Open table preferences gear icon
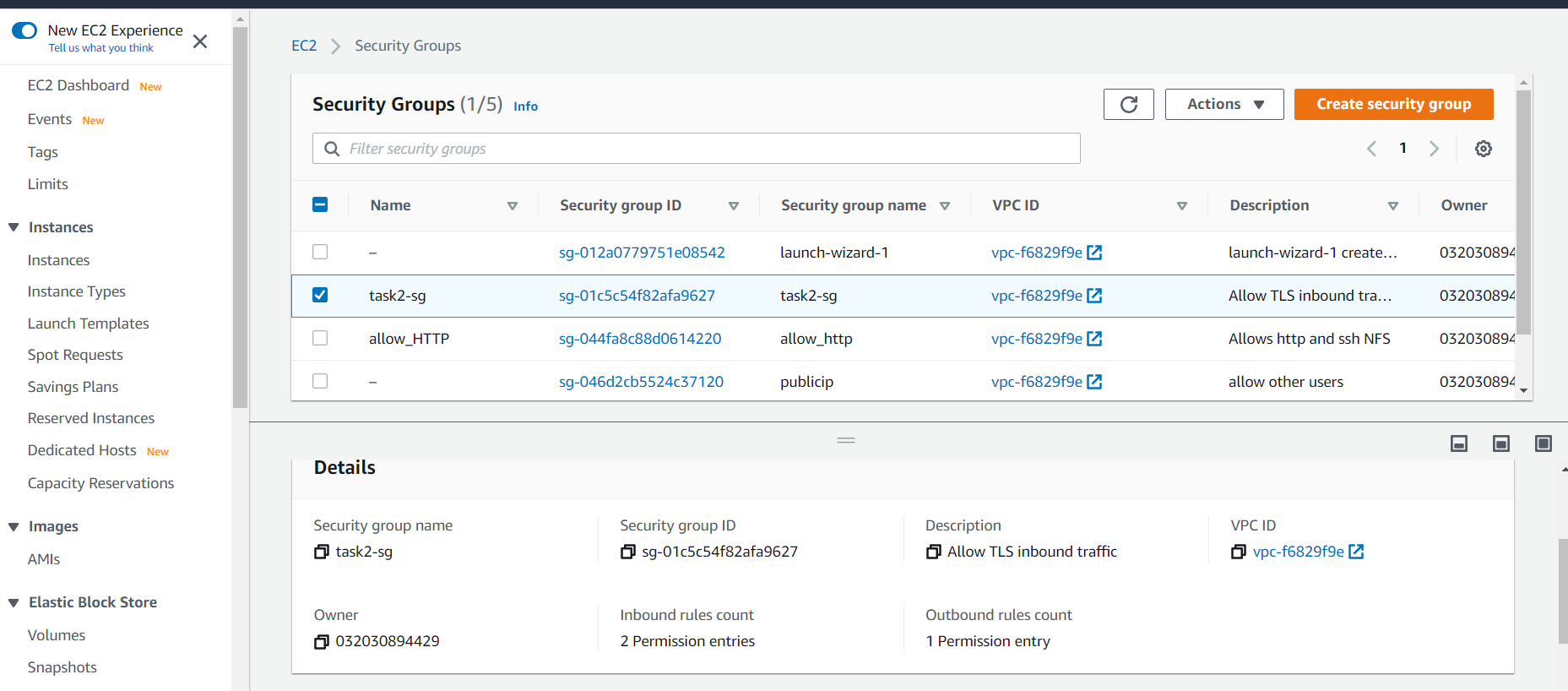The width and height of the screenshot is (1568, 691). tap(1483, 149)
